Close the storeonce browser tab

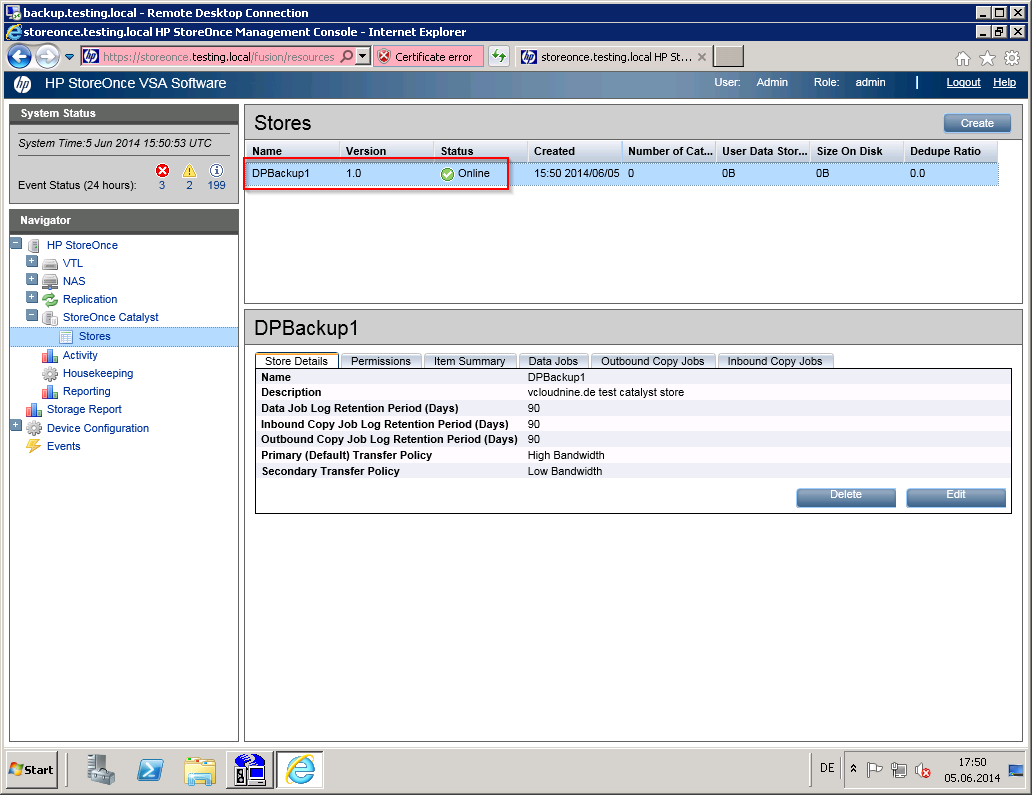[x=702, y=57]
